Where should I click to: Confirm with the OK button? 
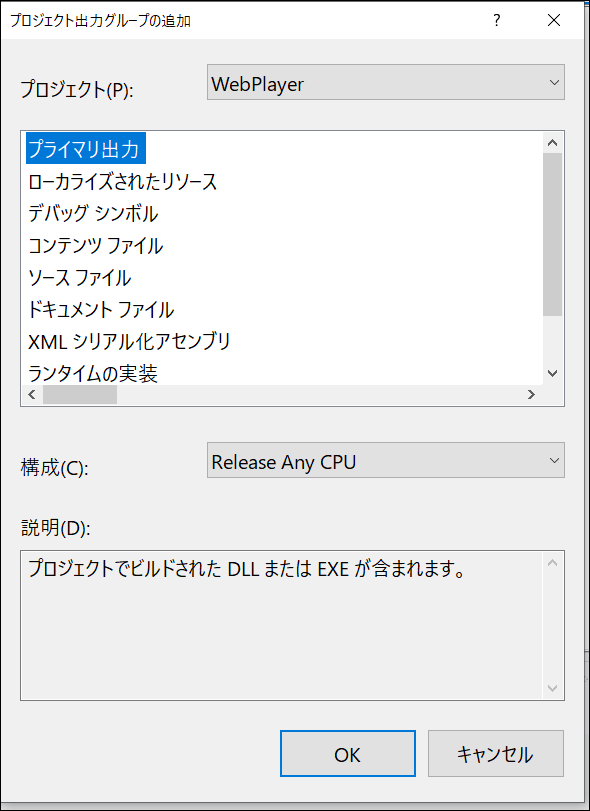point(347,755)
